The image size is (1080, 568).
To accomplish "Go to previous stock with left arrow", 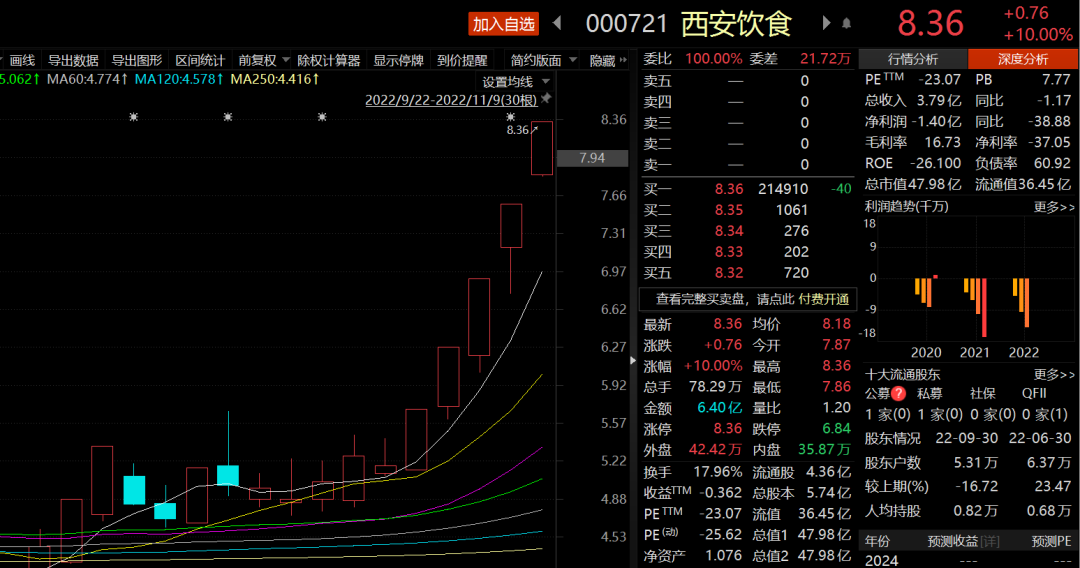I will 557,23.
